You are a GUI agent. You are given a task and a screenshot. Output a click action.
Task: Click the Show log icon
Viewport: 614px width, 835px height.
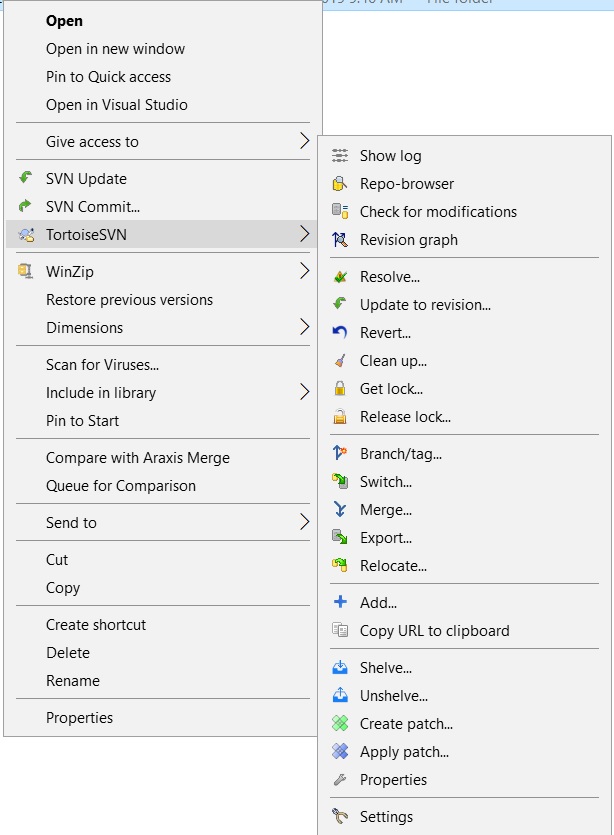(340, 155)
